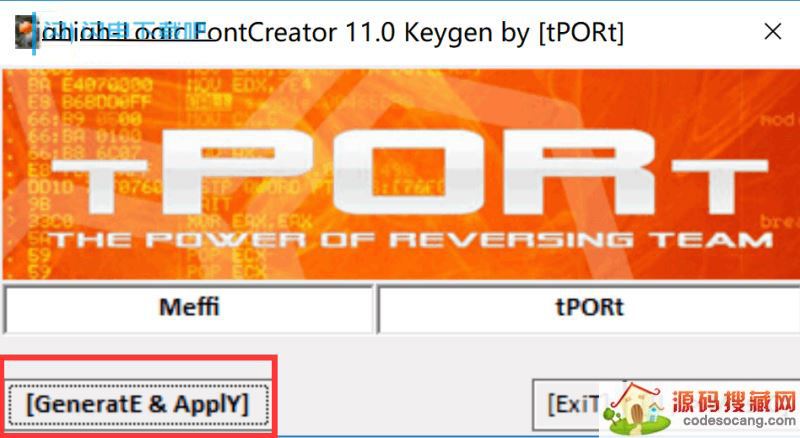800x438 pixels.
Task: Click the [GeneratE & ApplY] button
Action: pos(137,405)
